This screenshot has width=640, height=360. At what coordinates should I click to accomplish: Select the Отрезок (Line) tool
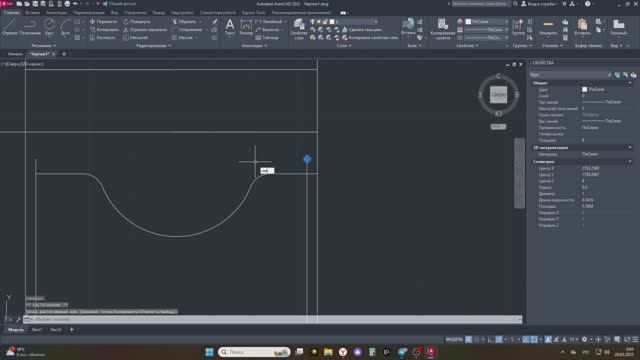pos(9,27)
